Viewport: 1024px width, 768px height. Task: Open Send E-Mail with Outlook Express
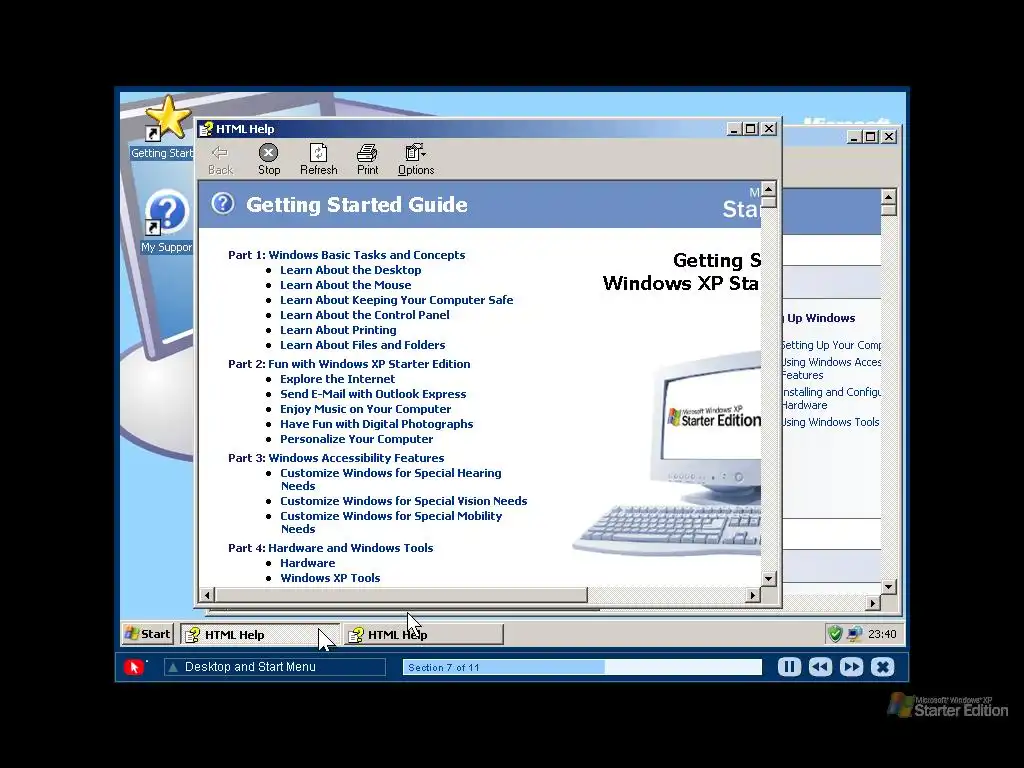pyautogui.click(x=373, y=394)
